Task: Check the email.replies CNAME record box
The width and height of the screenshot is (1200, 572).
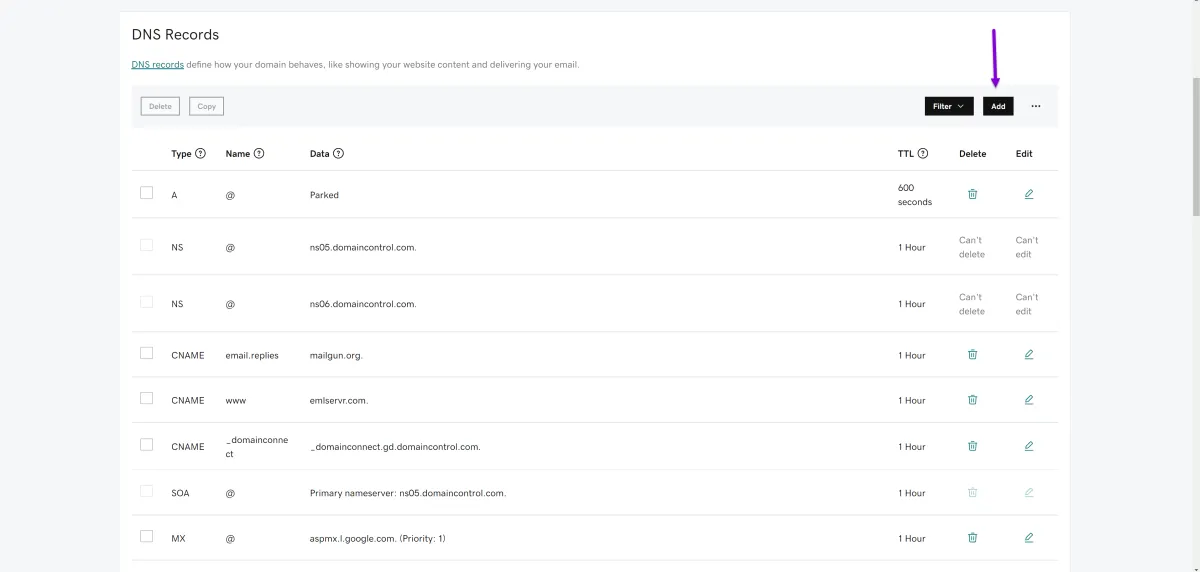Action: click(147, 353)
